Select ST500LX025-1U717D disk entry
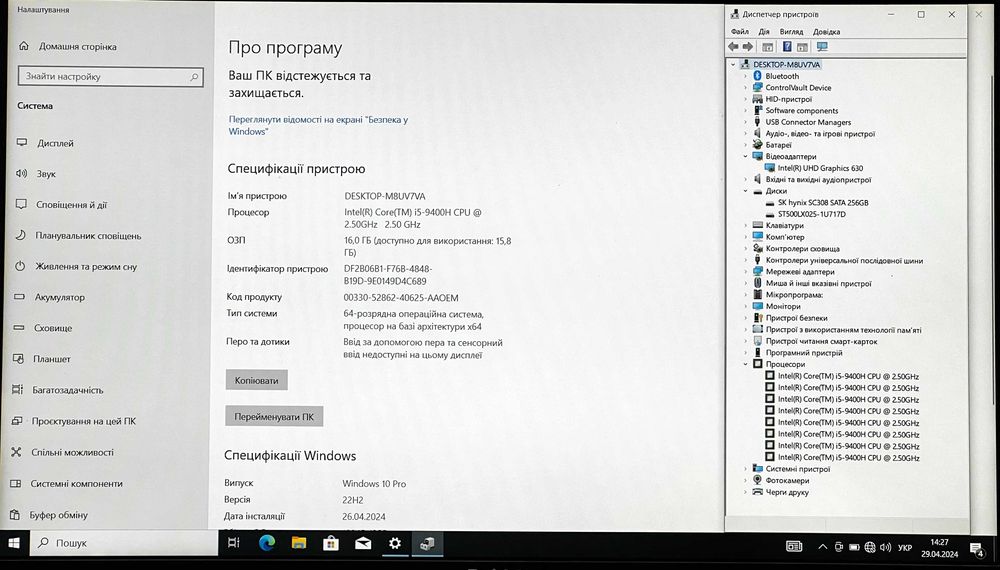The height and width of the screenshot is (570, 1000). [x=811, y=214]
